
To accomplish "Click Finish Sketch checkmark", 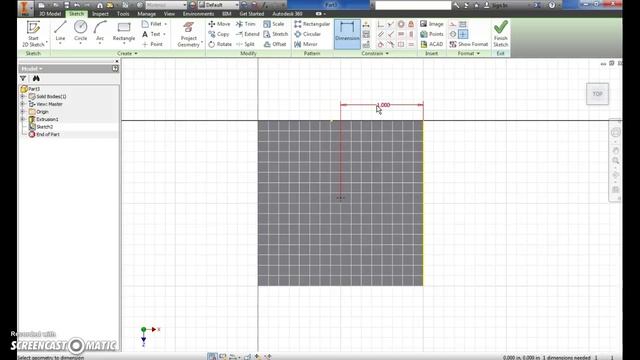I will coord(500,34).
